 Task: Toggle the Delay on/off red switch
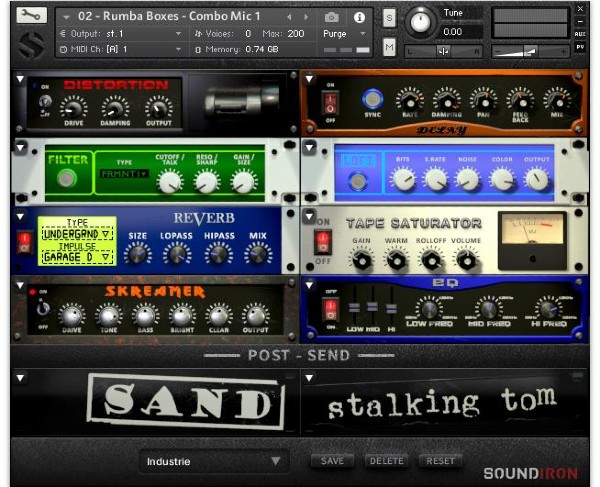coord(330,103)
